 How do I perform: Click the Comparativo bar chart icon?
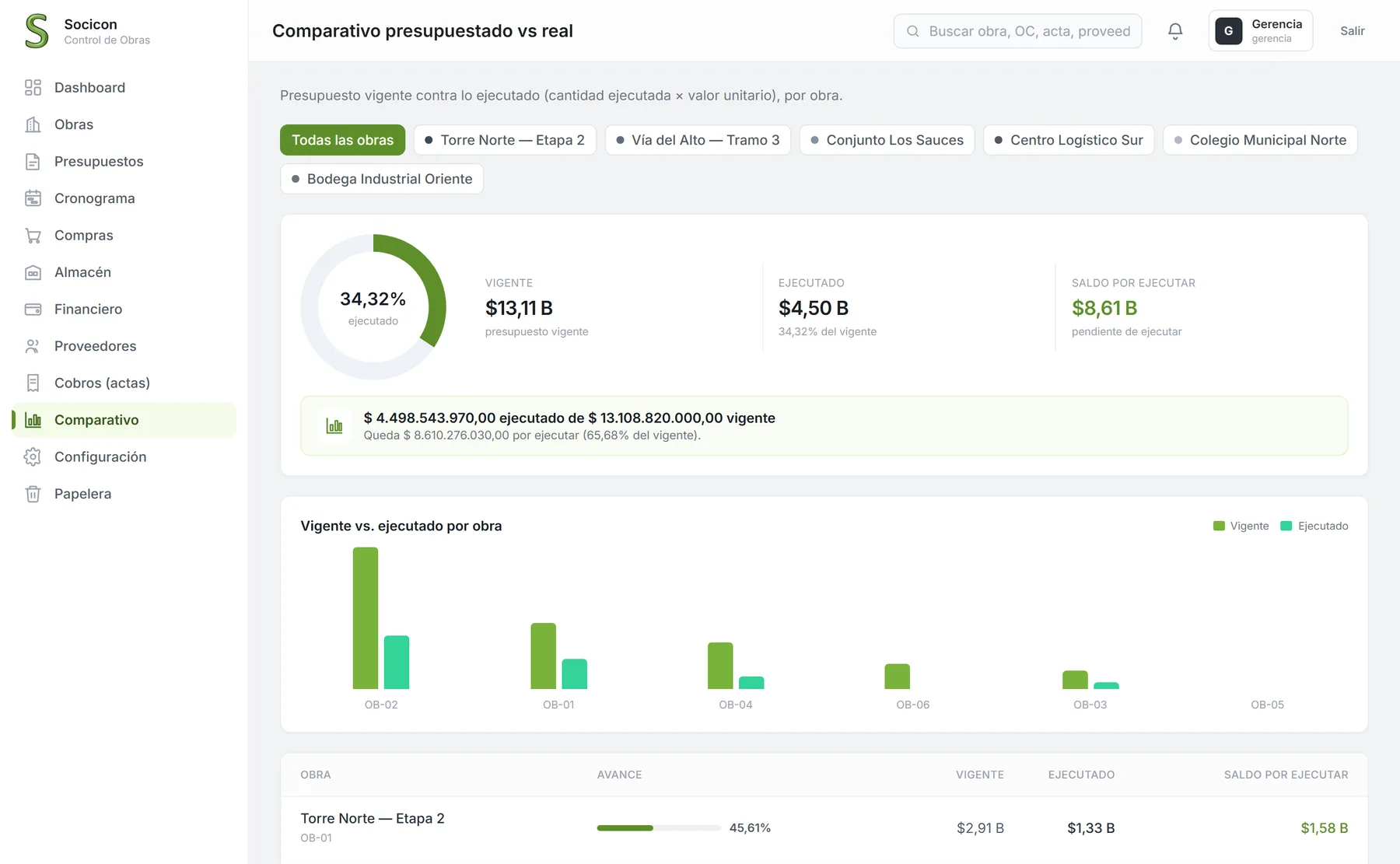33,420
